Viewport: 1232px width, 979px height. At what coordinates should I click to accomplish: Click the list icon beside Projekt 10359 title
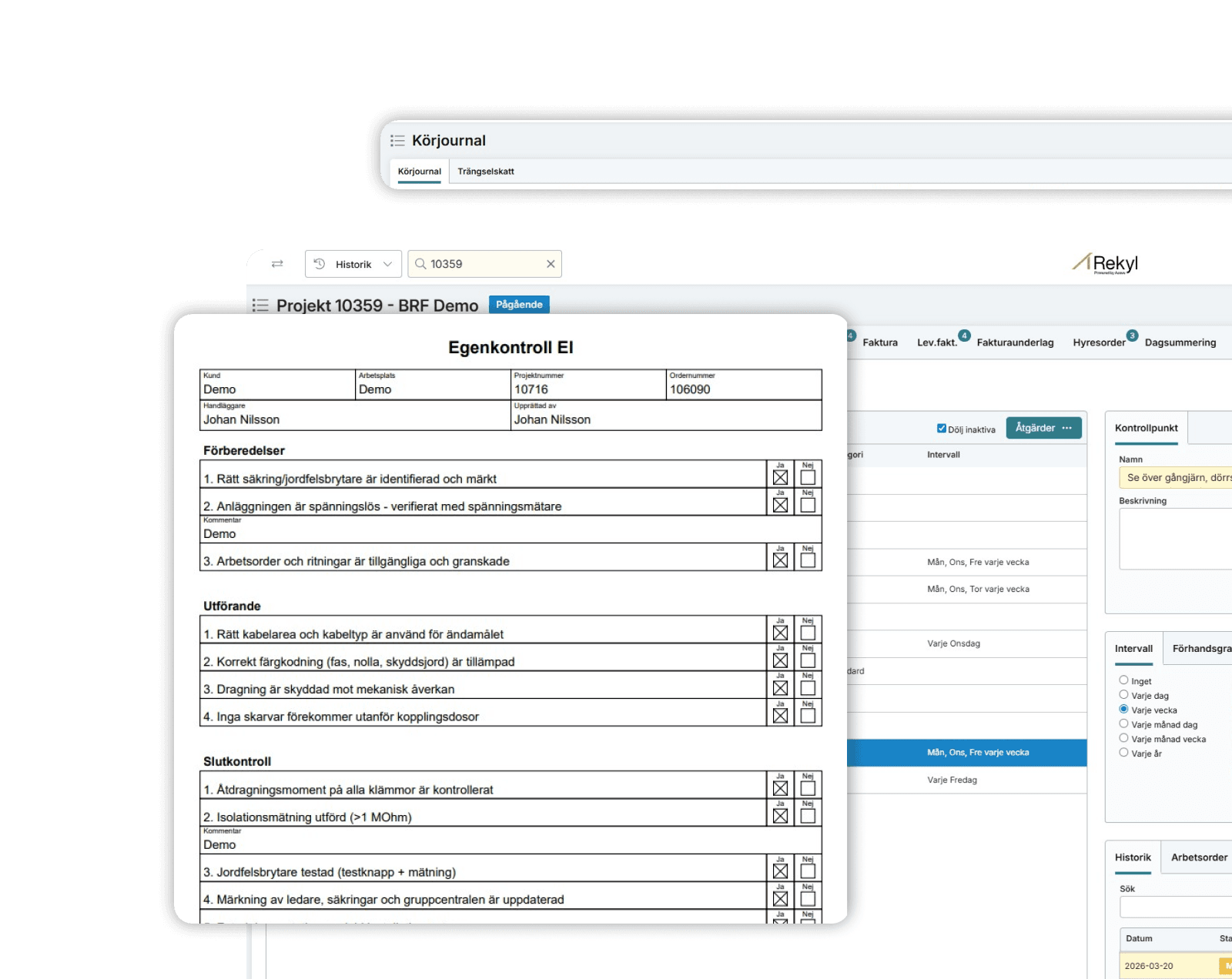click(260, 306)
